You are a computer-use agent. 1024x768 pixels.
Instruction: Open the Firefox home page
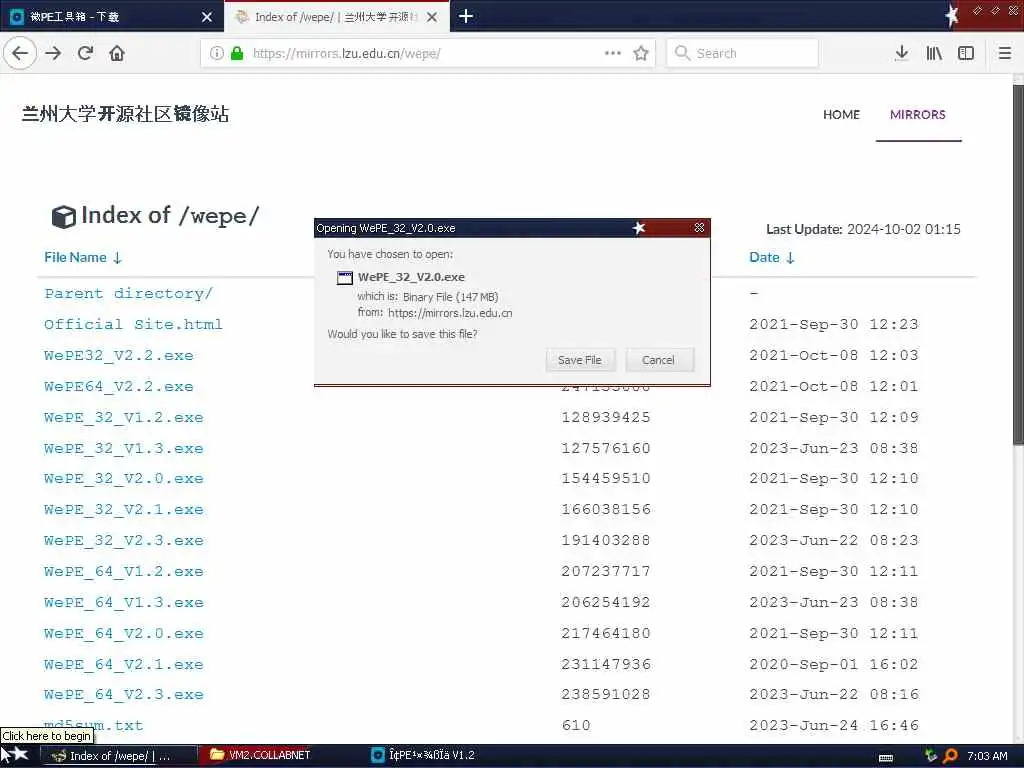[117, 53]
